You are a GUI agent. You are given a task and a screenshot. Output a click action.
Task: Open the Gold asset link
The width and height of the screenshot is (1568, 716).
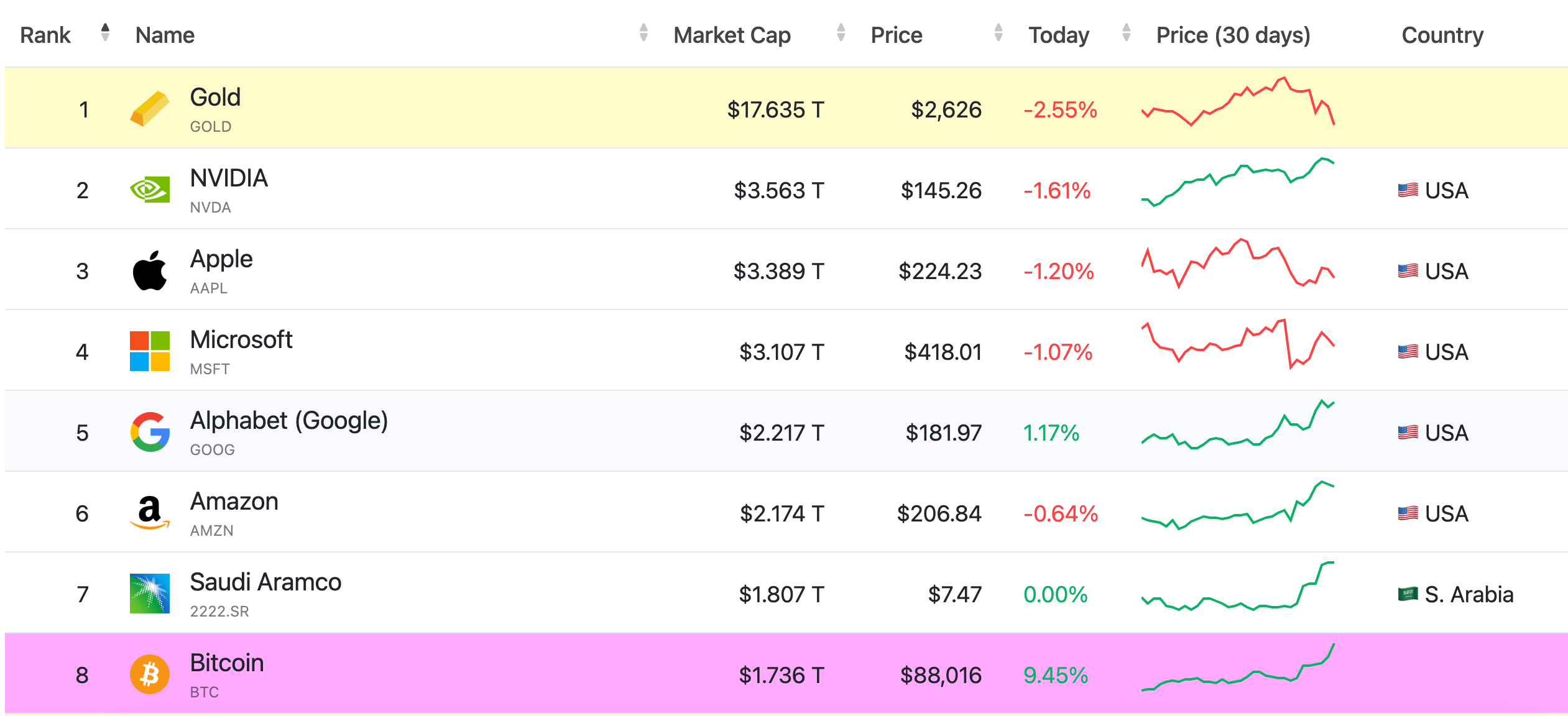(215, 97)
